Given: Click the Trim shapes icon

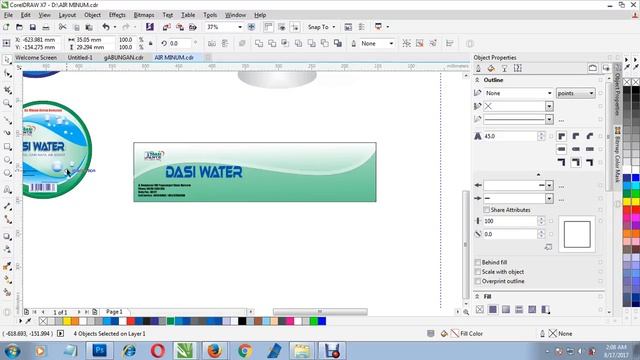Looking at the screenshot, I should coord(272,43).
